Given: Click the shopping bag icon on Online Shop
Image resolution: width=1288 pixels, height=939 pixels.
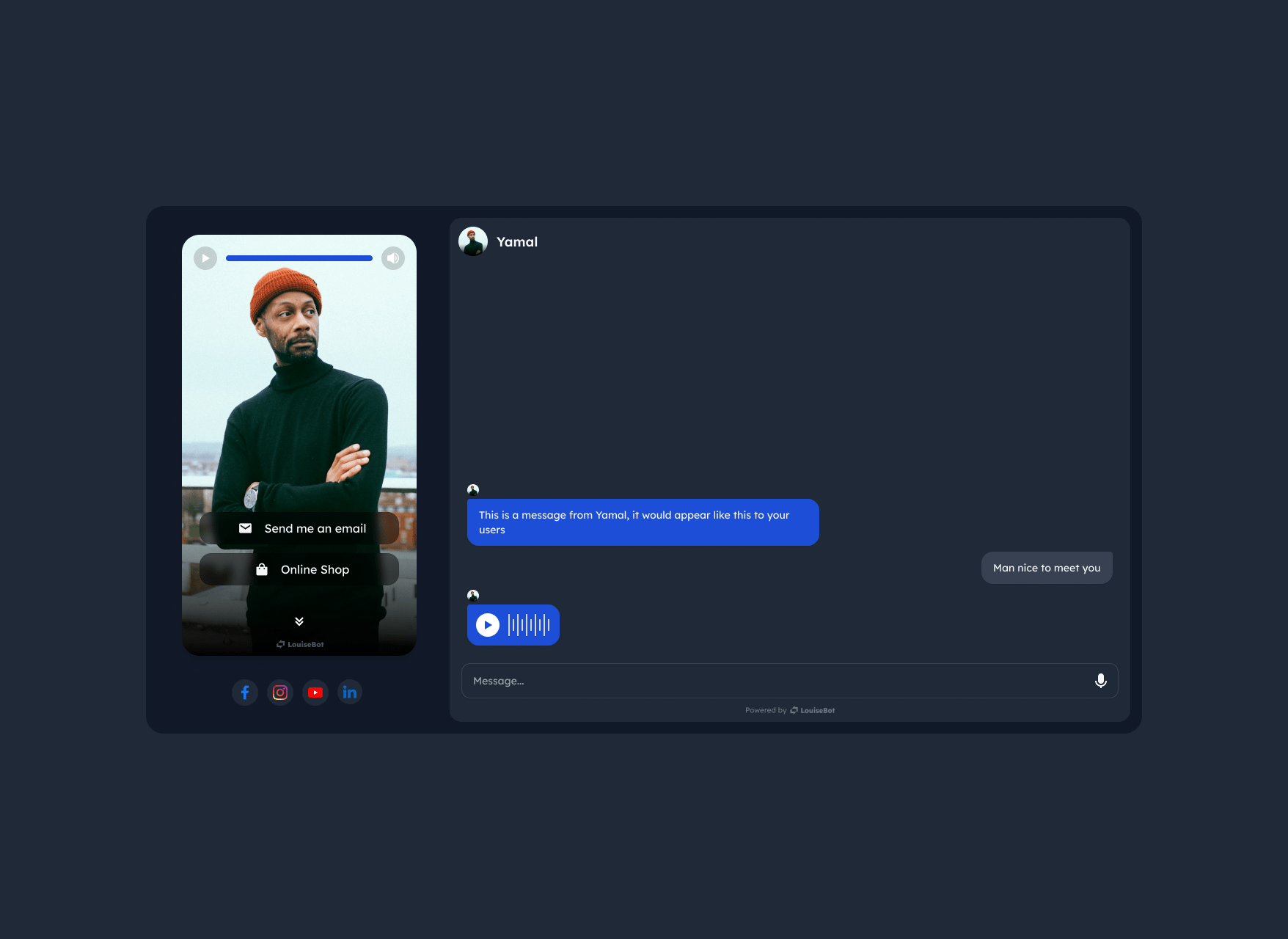Looking at the screenshot, I should click(261, 569).
